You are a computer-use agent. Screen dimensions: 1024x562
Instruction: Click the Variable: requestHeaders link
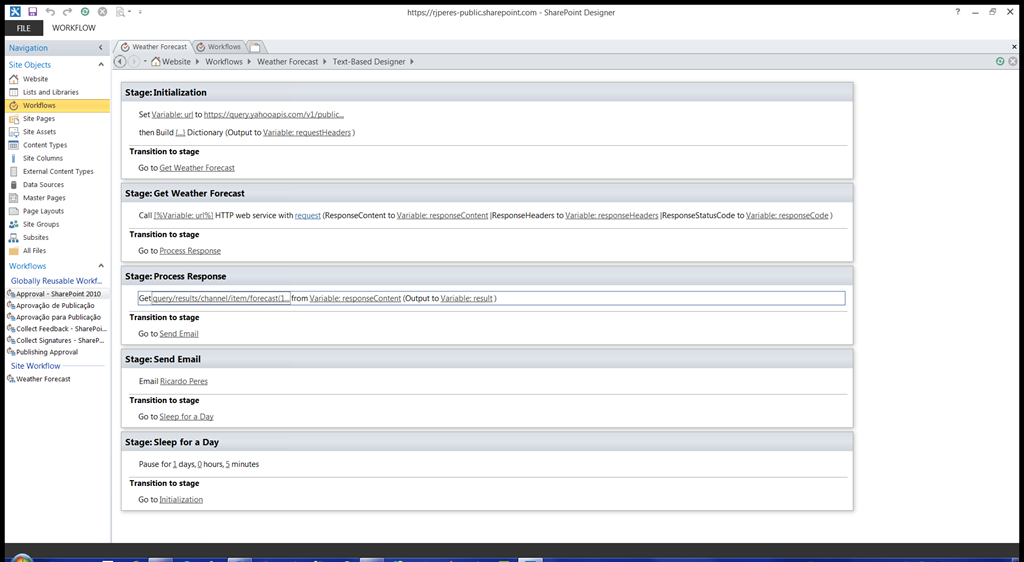click(x=307, y=133)
